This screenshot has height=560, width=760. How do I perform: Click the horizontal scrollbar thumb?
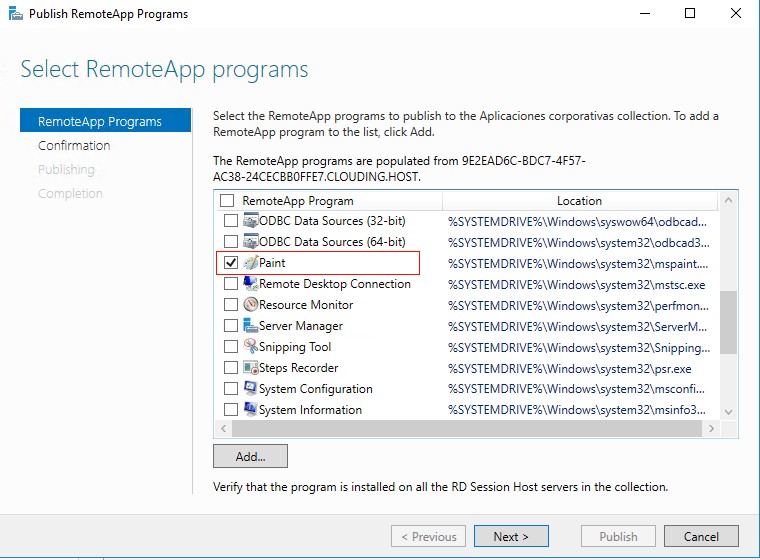pyautogui.click(x=467, y=428)
